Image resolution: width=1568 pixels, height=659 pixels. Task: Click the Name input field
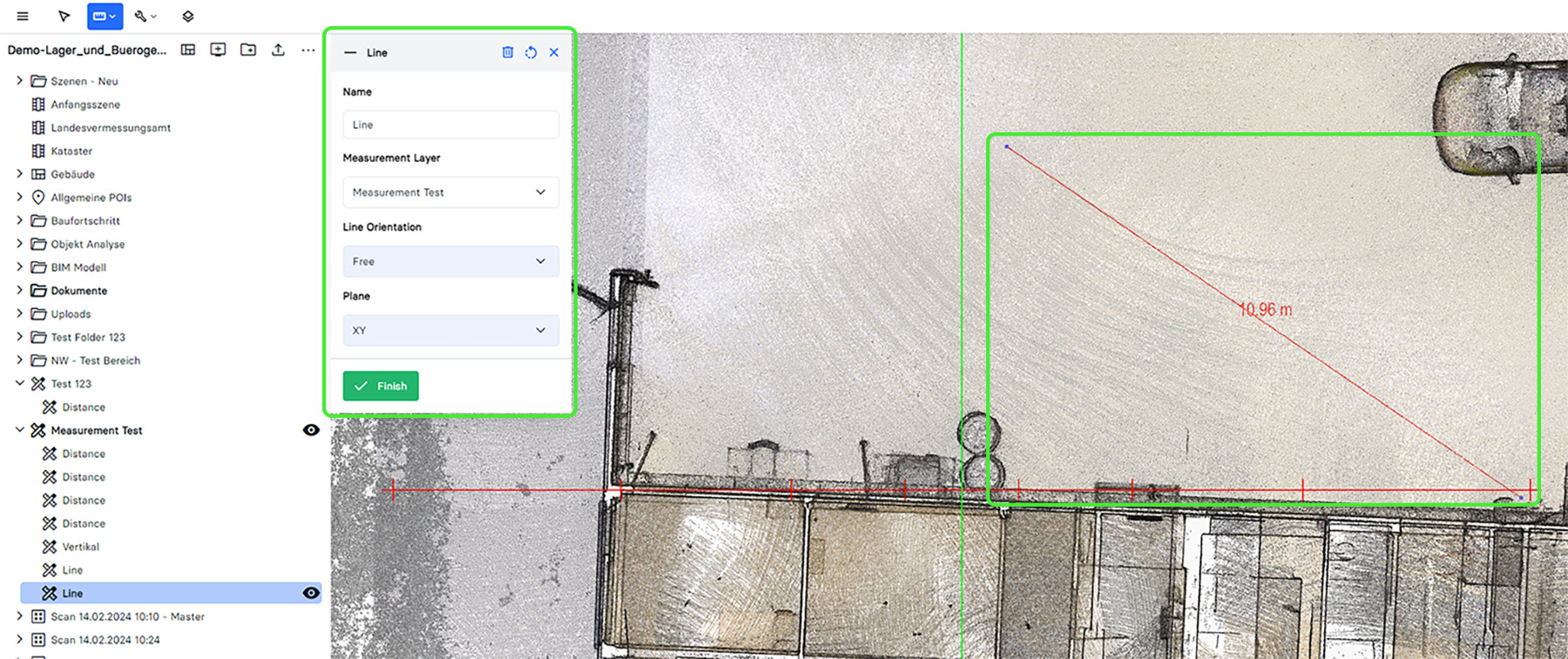click(x=450, y=124)
